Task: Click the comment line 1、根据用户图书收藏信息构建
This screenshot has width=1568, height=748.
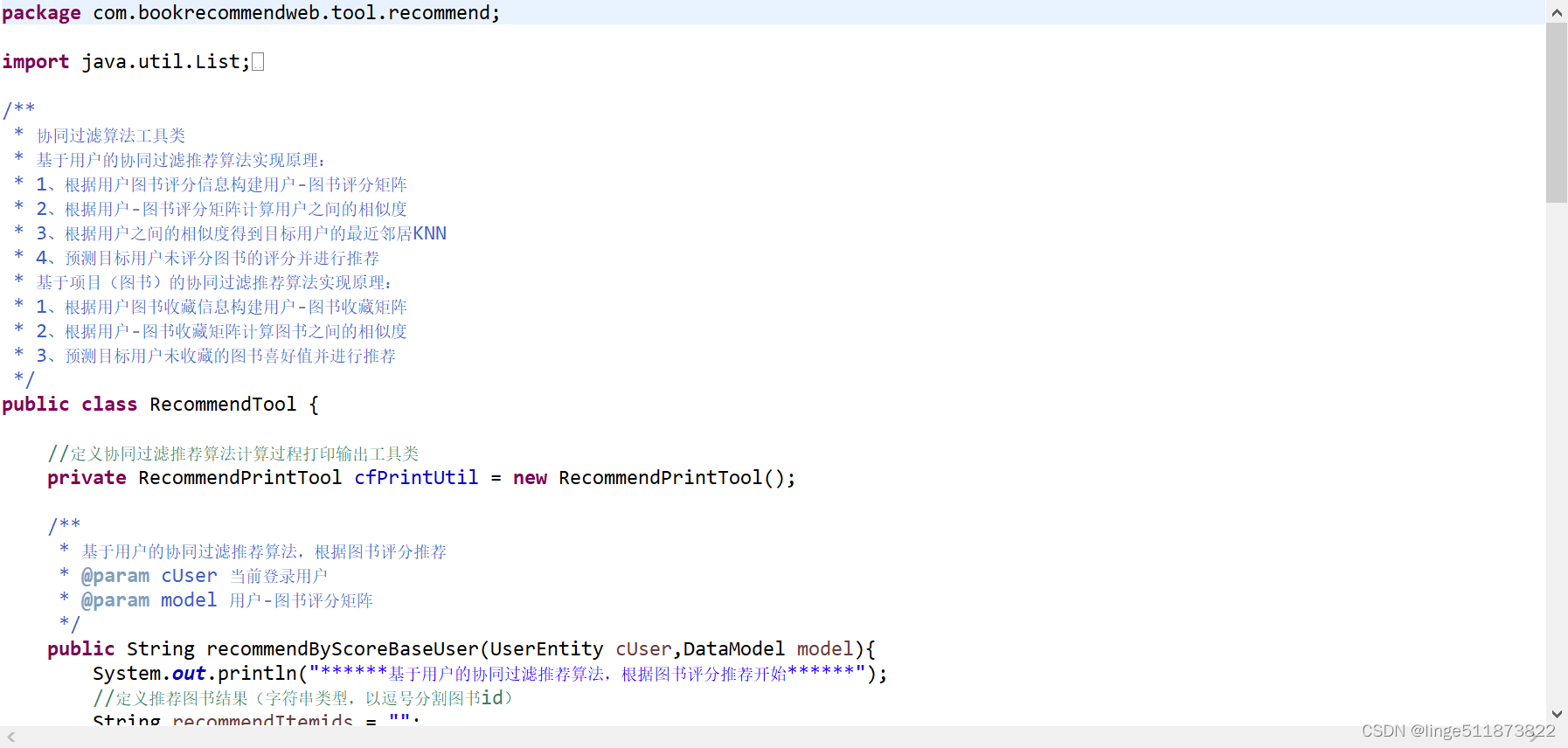Action: coord(221,307)
